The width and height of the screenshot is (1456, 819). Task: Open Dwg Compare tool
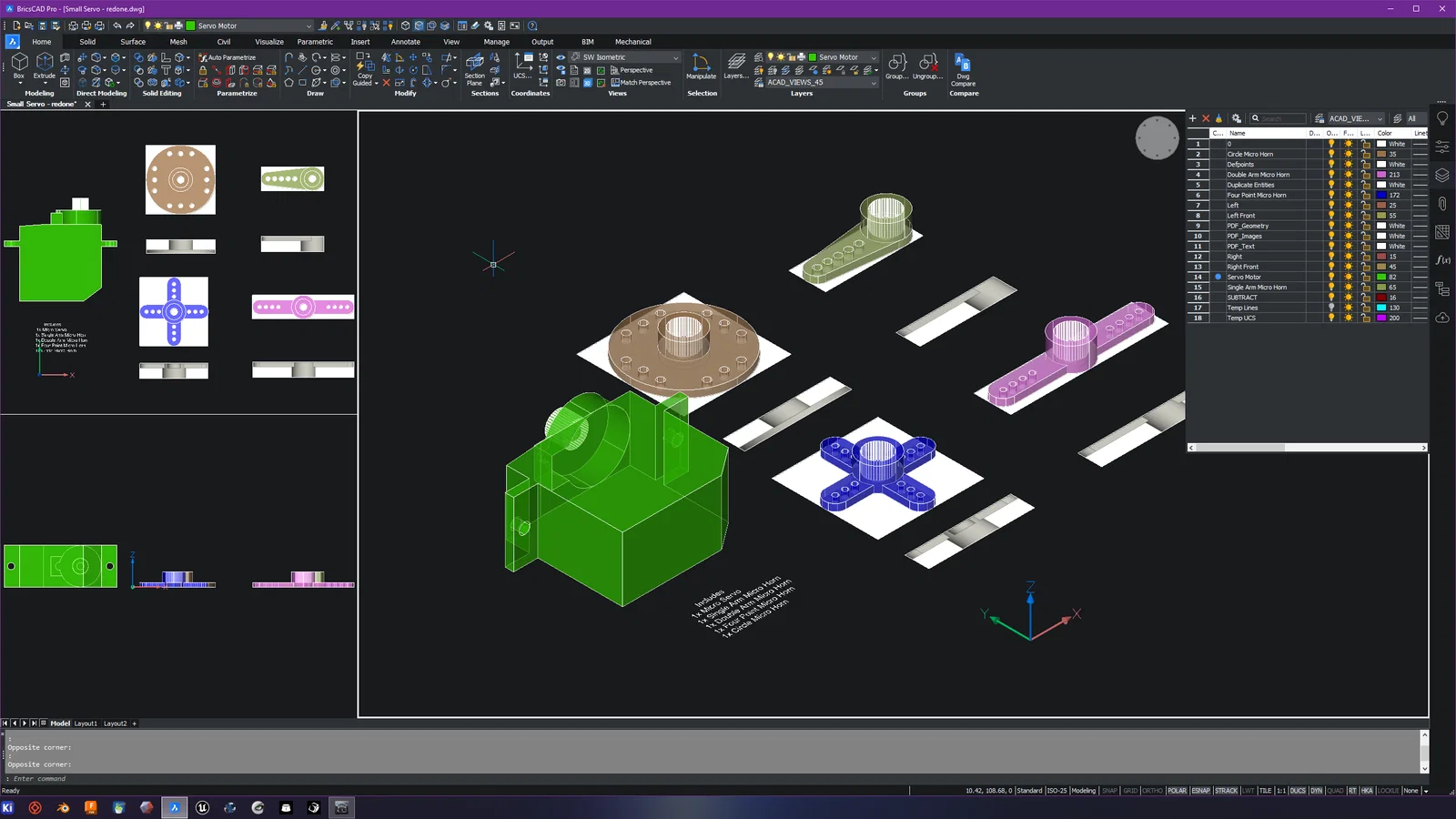963,69
